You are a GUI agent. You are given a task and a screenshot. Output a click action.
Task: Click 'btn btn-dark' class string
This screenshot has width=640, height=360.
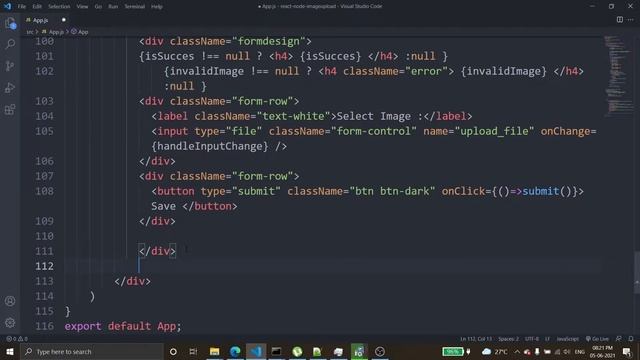tap(392, 191)
